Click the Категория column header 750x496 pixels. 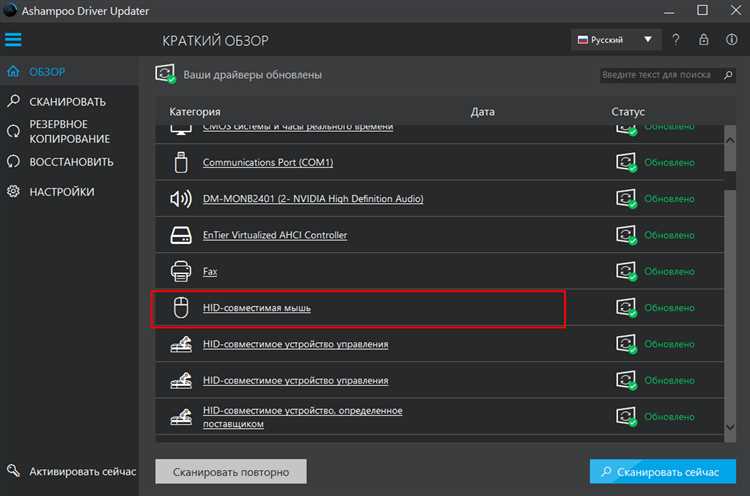[x=195, y=111]
